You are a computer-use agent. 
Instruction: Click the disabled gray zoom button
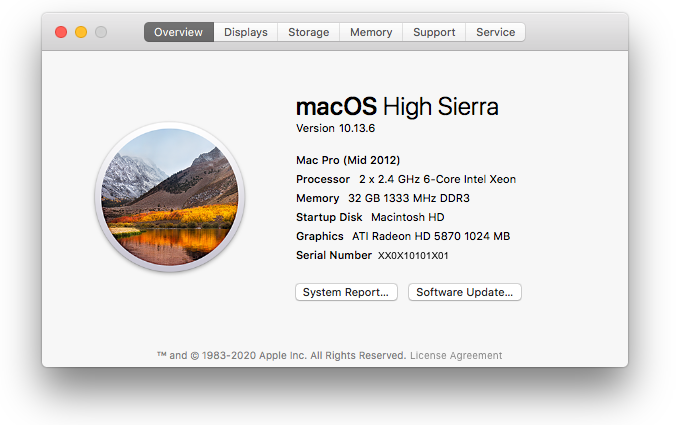coord(101,32)
